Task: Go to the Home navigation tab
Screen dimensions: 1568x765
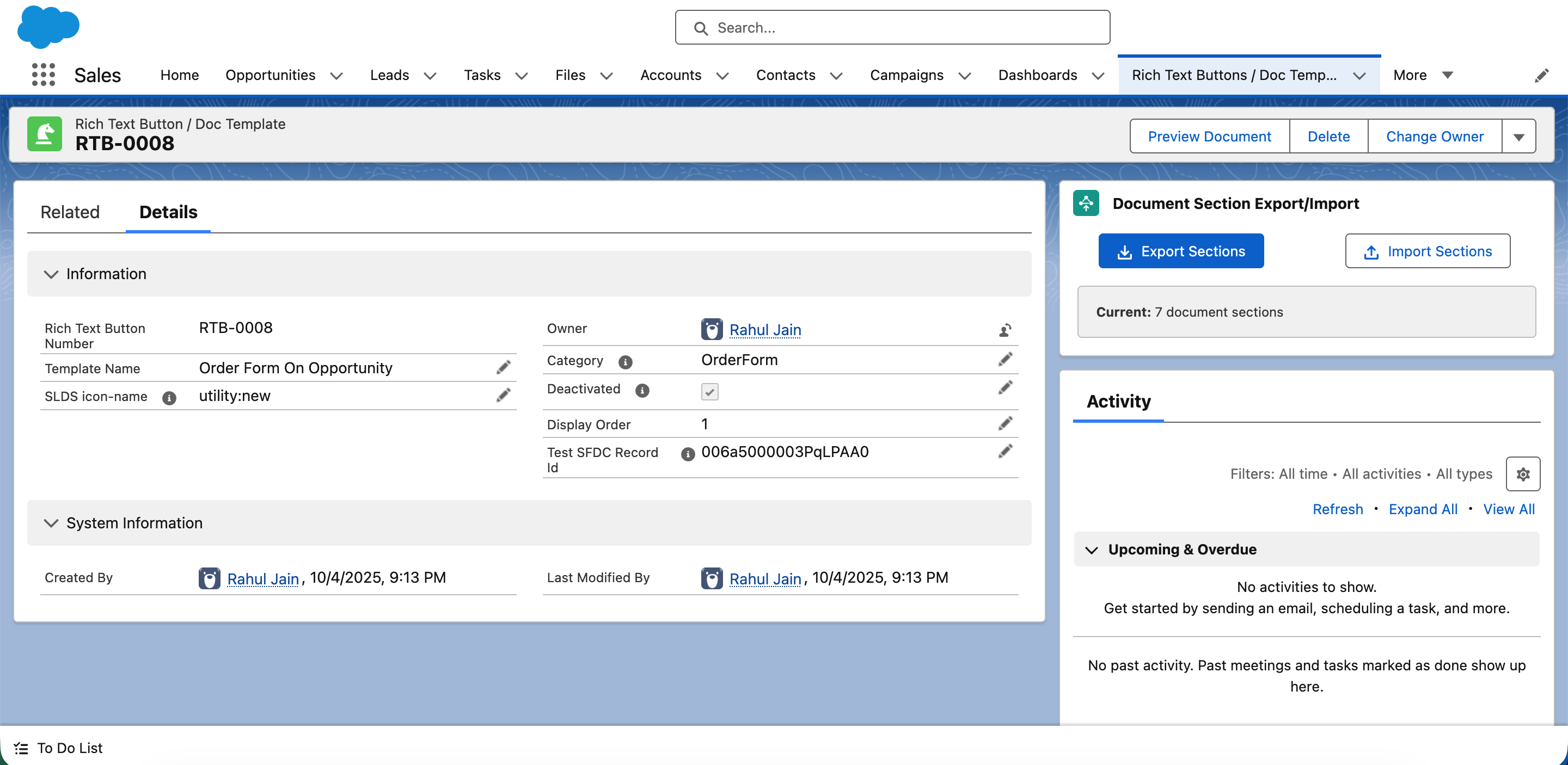Action: tap(180, 75)
